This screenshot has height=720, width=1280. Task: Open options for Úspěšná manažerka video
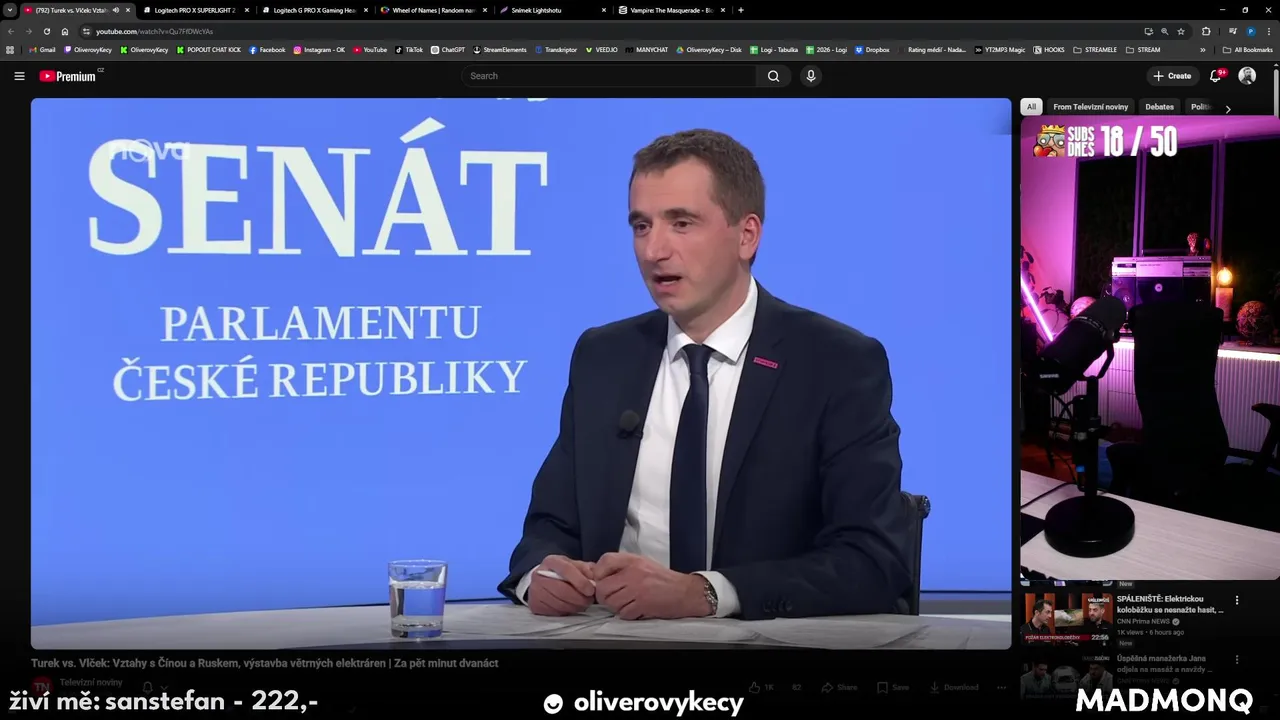click(x=1237, y=660)
